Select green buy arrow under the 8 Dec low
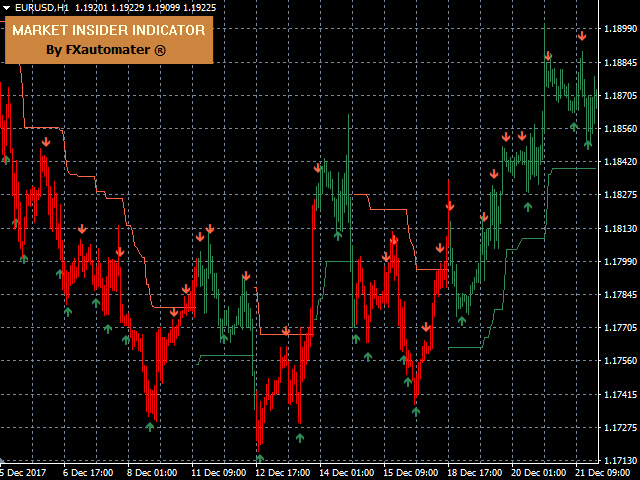Image resolution: width=640 pixels, height=480 pixels. tap(150, 427)
